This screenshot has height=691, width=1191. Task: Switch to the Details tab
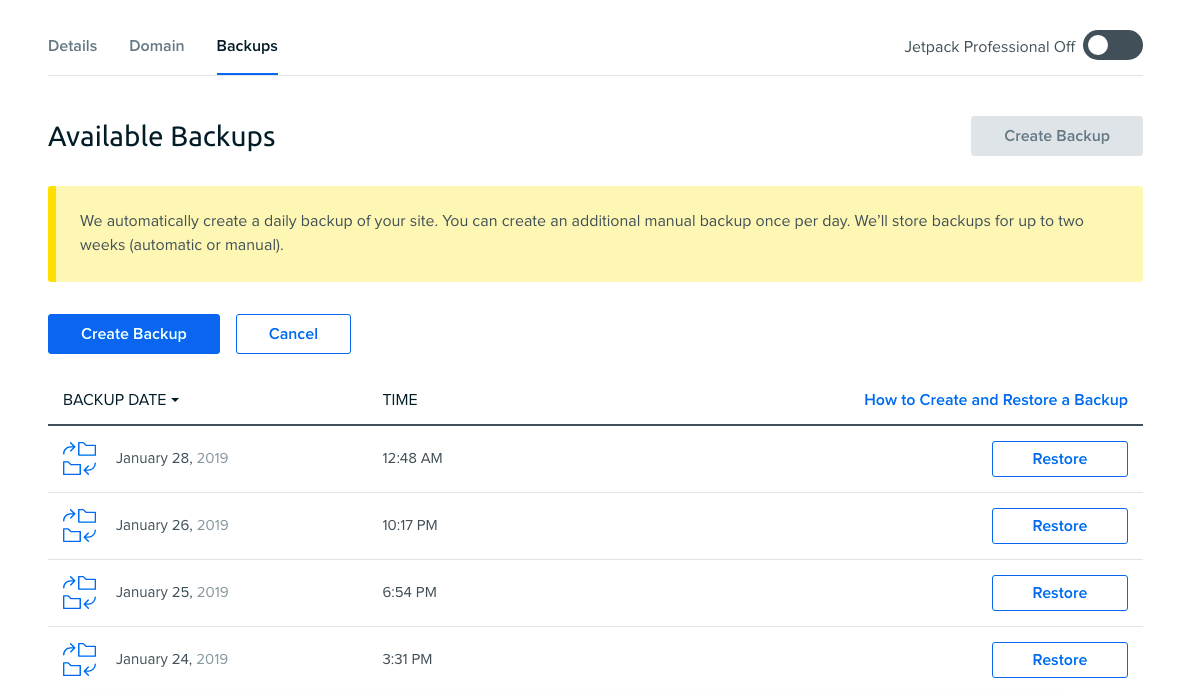pyautogui.click(x=72, y=46)
